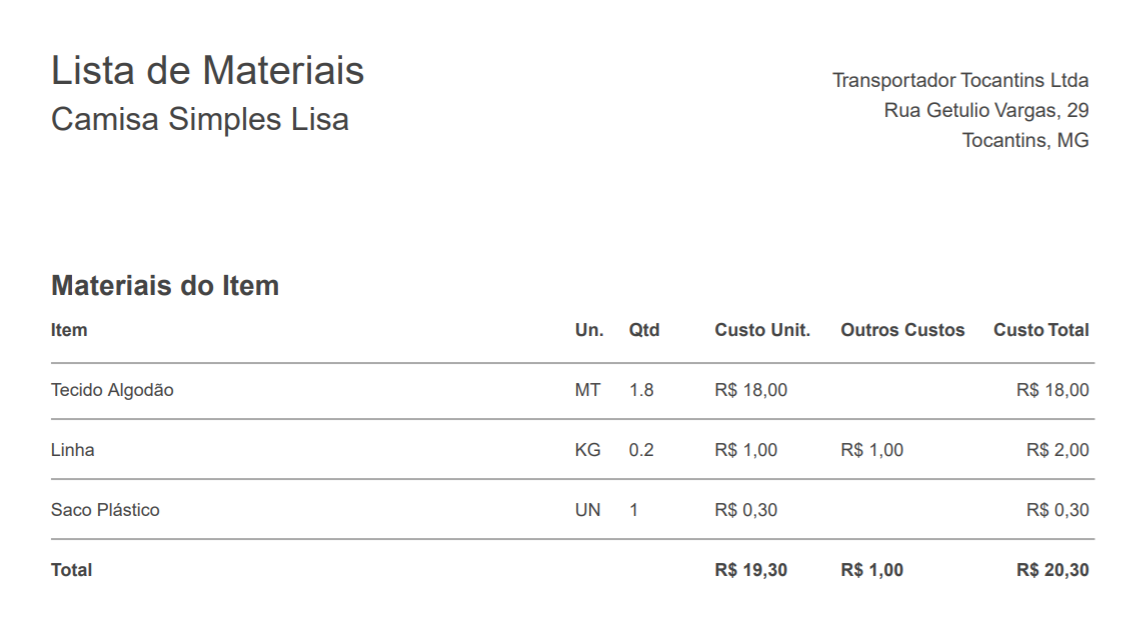Screen dimensions: 1136x634
Task: Click the Linha item name
Action: [73, 450]
